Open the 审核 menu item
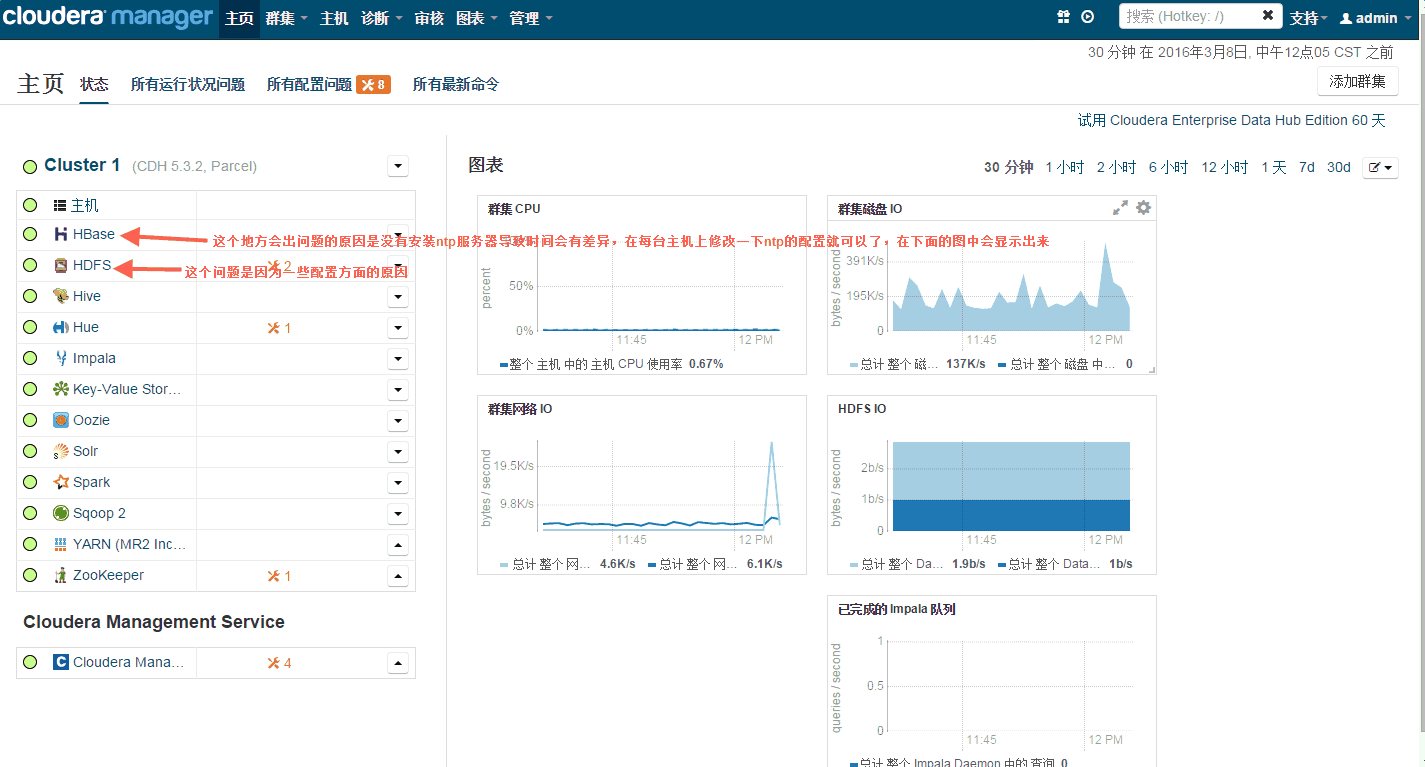 tap(429, 19)
